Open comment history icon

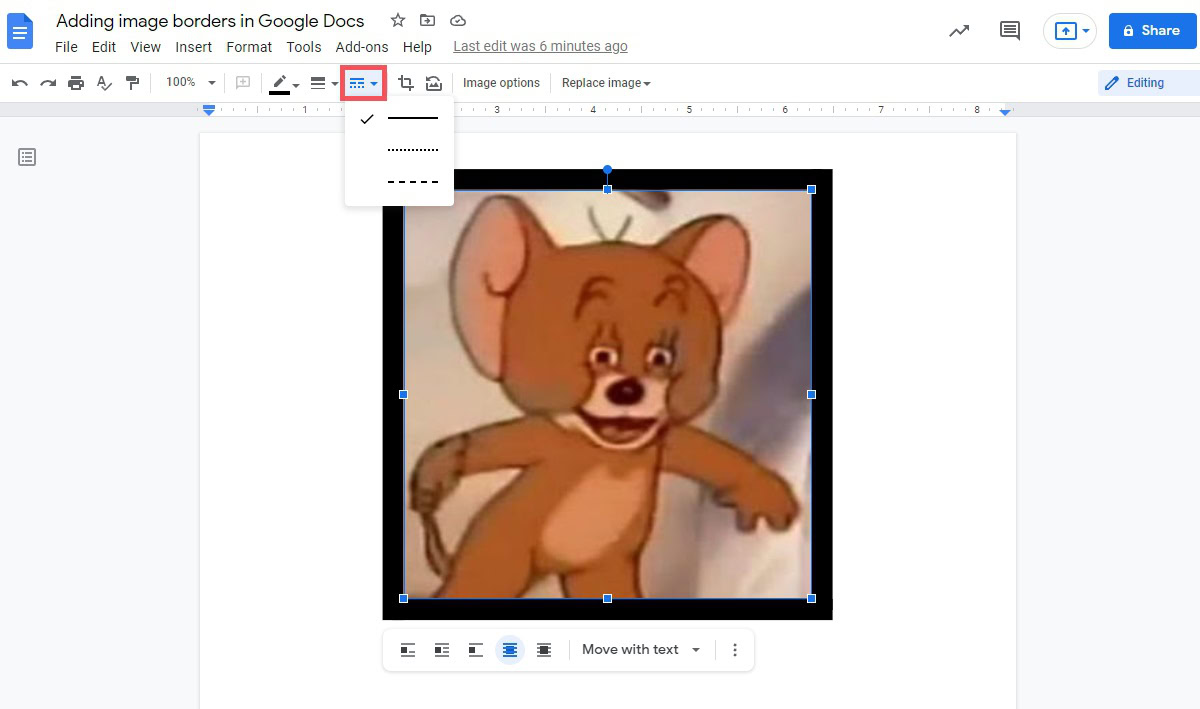(x=1010, y=31)
